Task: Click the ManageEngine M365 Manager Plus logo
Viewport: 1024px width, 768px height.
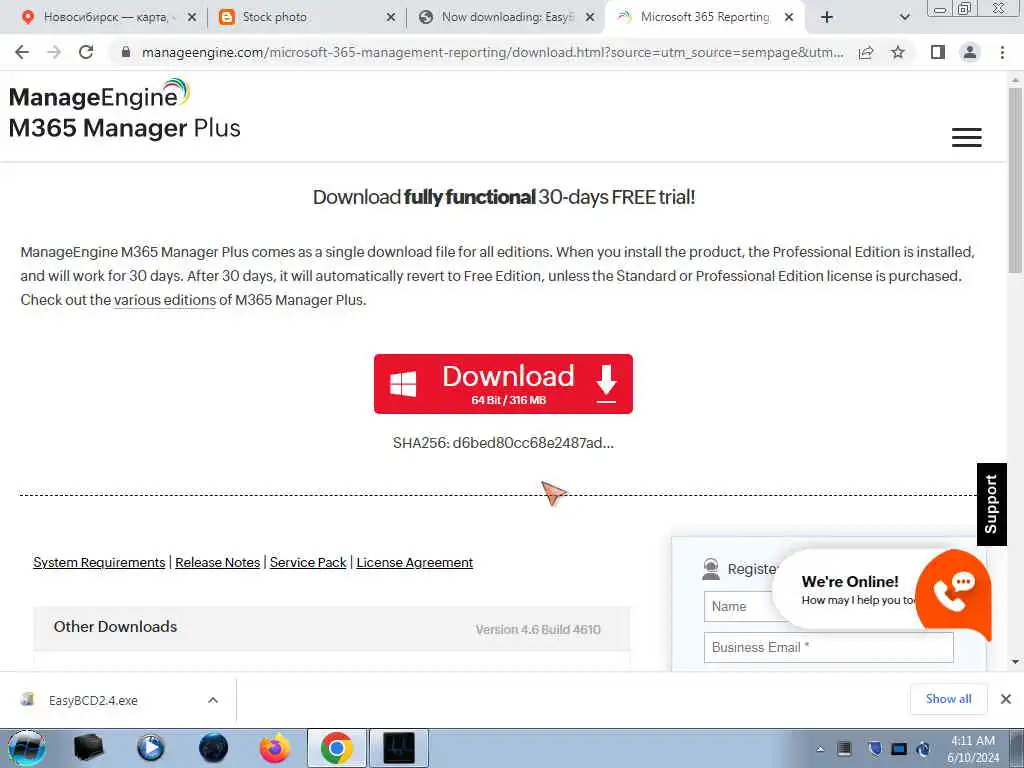Action: pyautogui.click(x=124, y=110)
